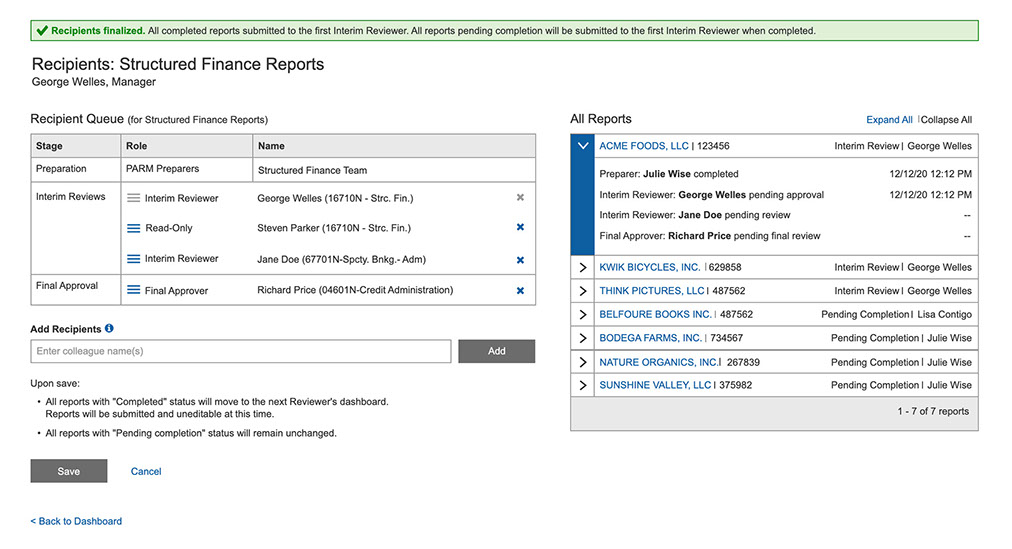Click Add Recipients info icon

click(109, 329)
